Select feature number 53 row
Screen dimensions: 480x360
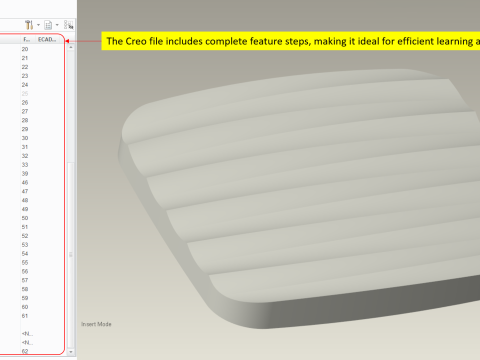(x=25, y=245)
